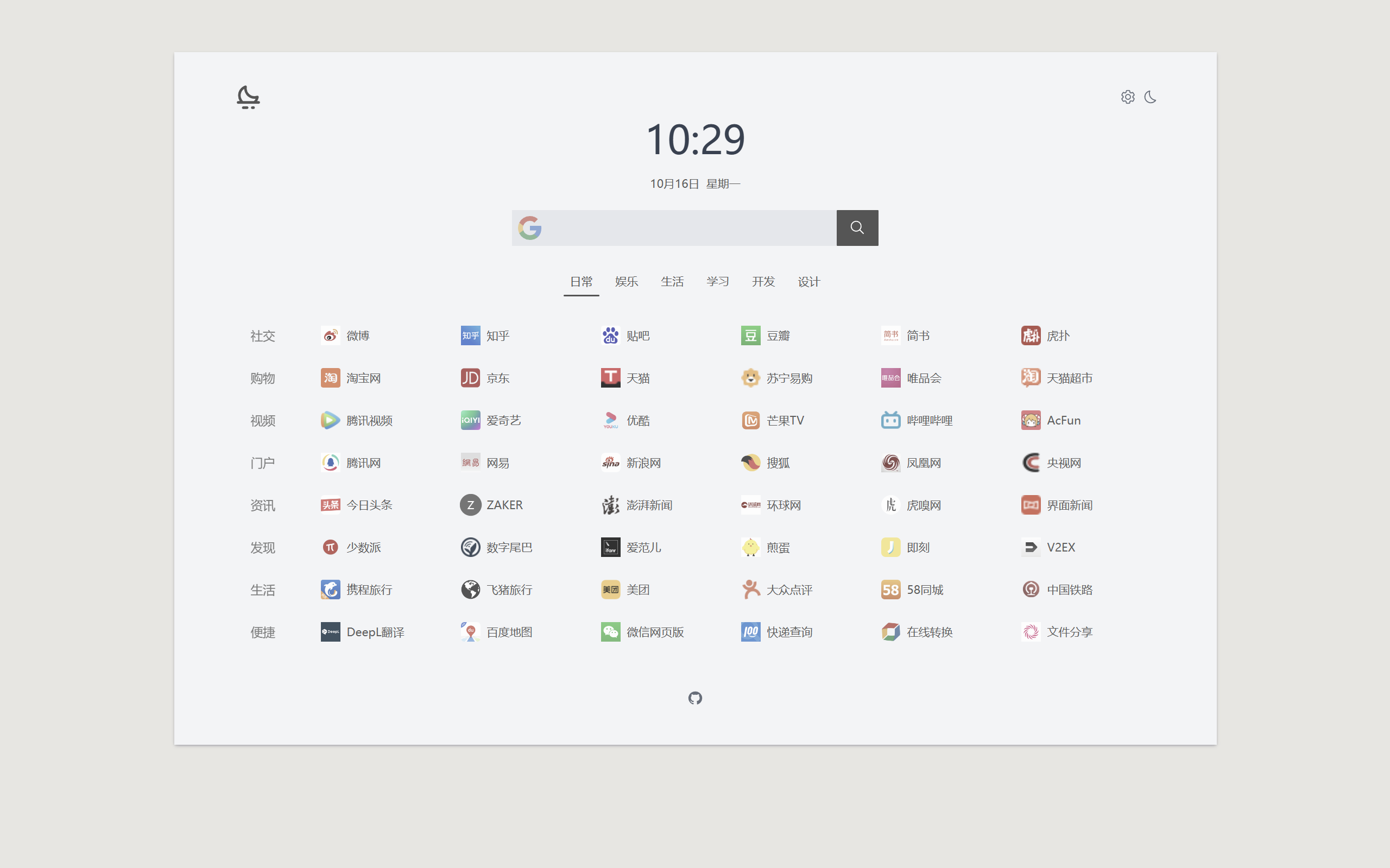The height and width of the screenshot is (868, 1390).
Task: Click the 微博 Weibo icon
Action: click(x=330, y=336)
